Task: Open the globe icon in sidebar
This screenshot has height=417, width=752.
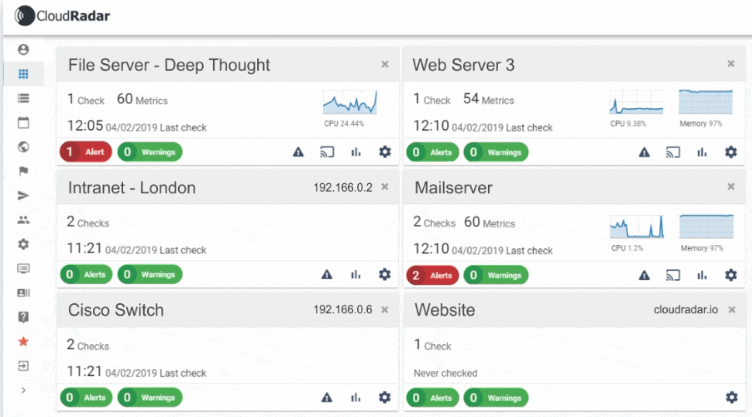Action: point(23,147)
